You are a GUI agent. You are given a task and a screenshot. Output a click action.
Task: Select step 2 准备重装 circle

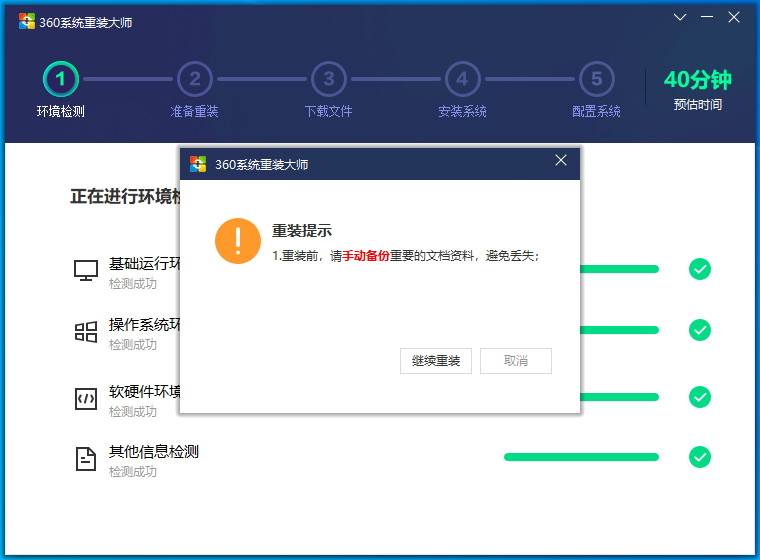click(195, 79)
